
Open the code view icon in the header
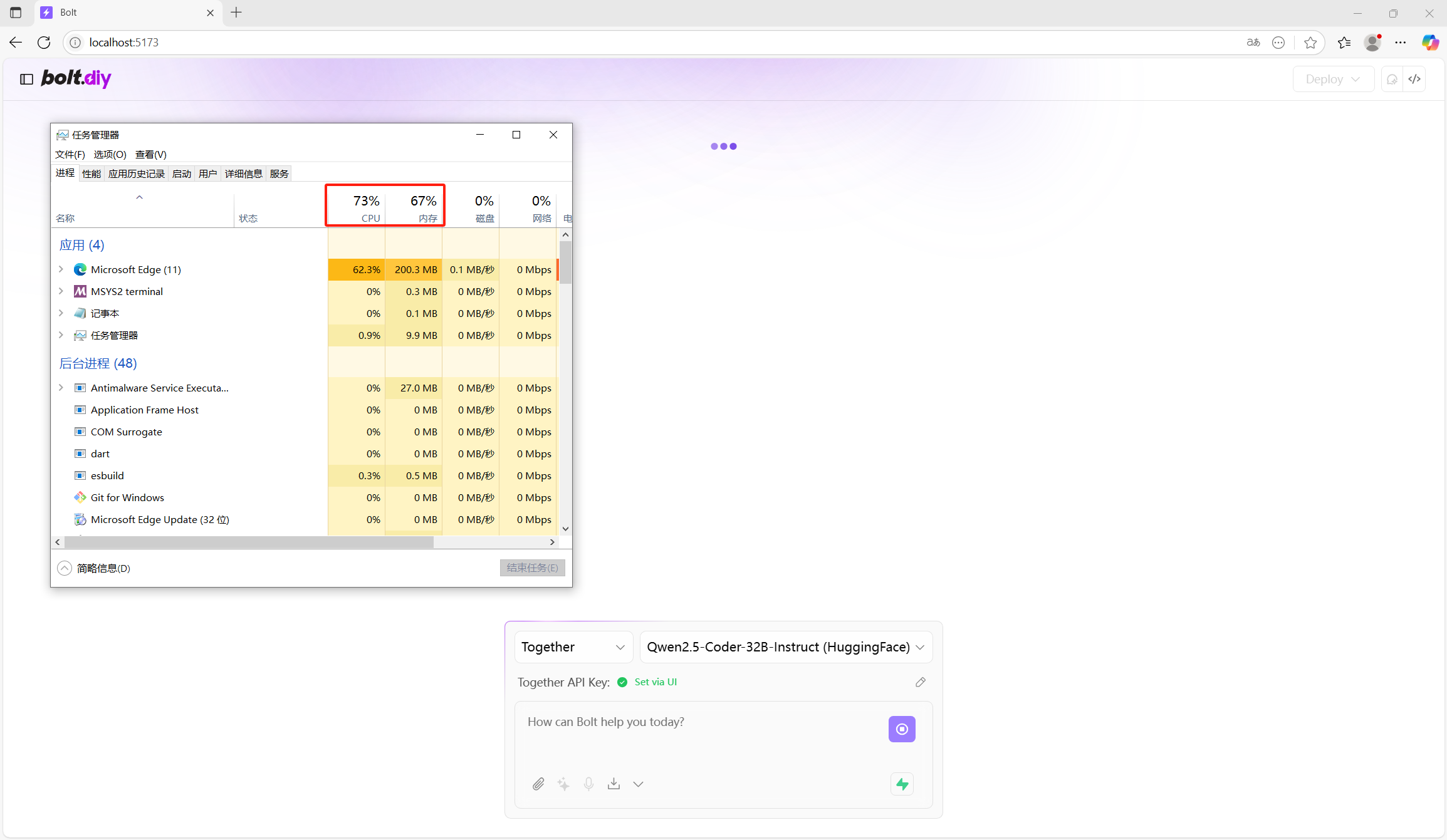(x=1414, y=79)
